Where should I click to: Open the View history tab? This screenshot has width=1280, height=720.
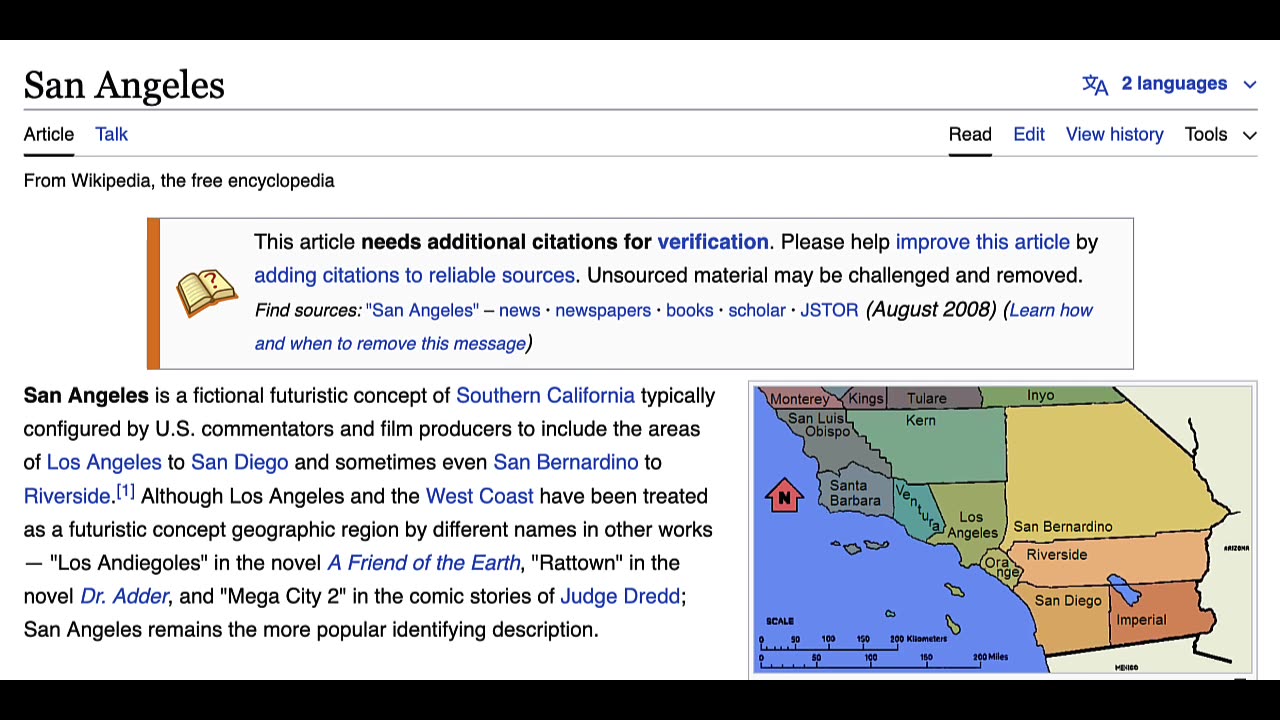1115,134
